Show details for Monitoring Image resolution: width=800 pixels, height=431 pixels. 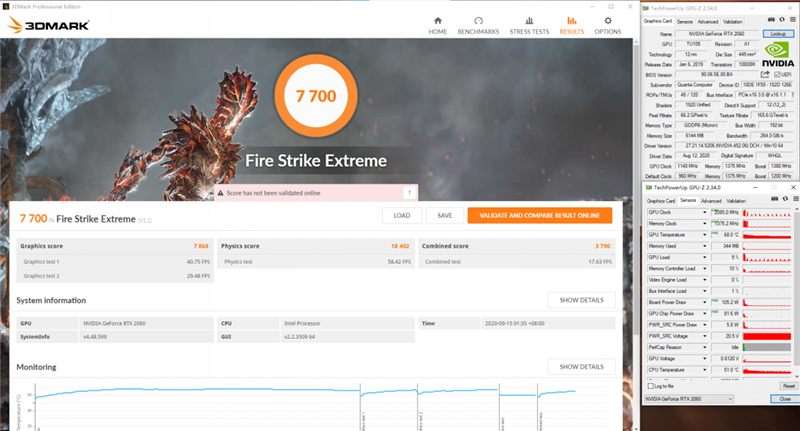(582, 367)
